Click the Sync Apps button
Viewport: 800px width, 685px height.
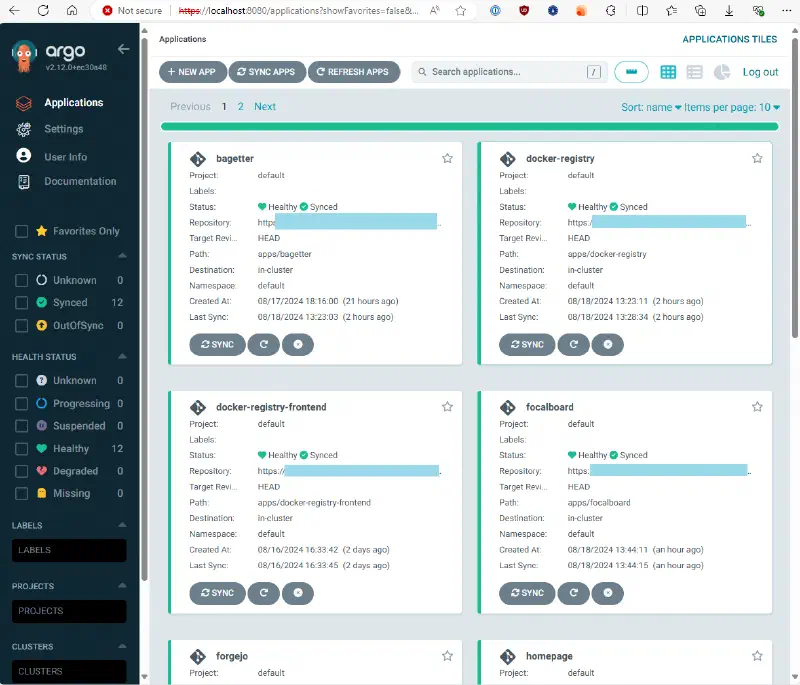(267, 72)
